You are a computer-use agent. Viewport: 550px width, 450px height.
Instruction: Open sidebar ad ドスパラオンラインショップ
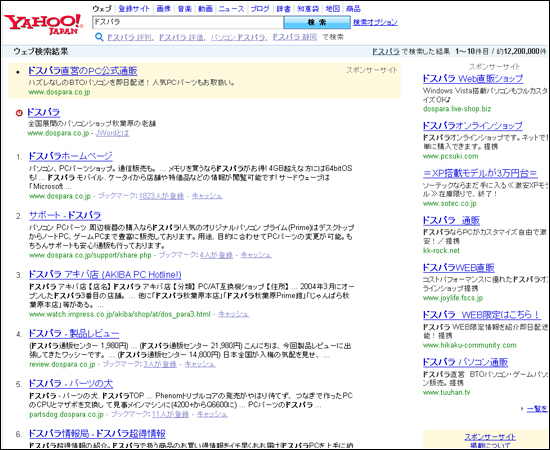click(473, 126)
